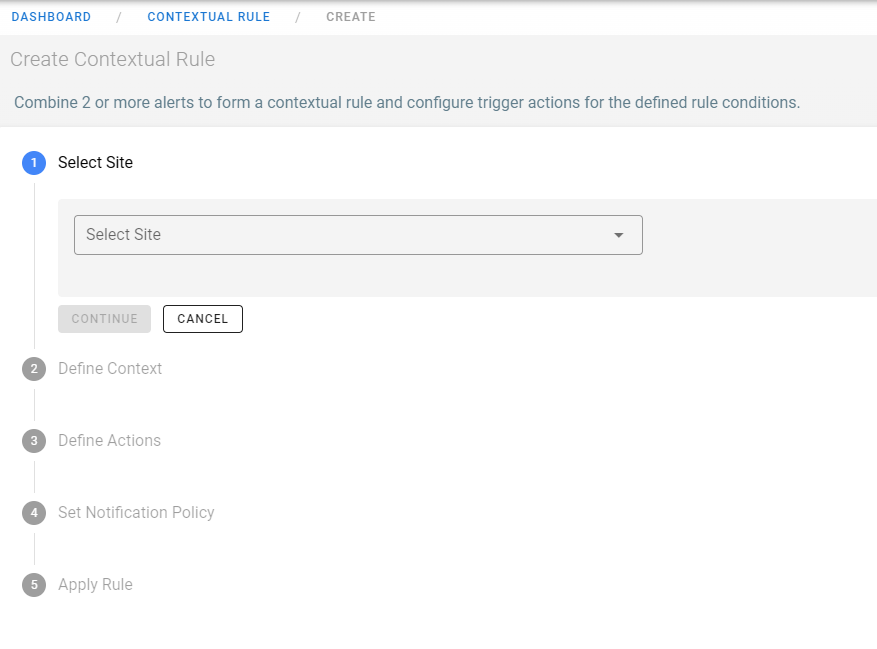Select the 'Select Site' step label
The image size is (877, 649).
pyautogui.click(x=95, y=163)
